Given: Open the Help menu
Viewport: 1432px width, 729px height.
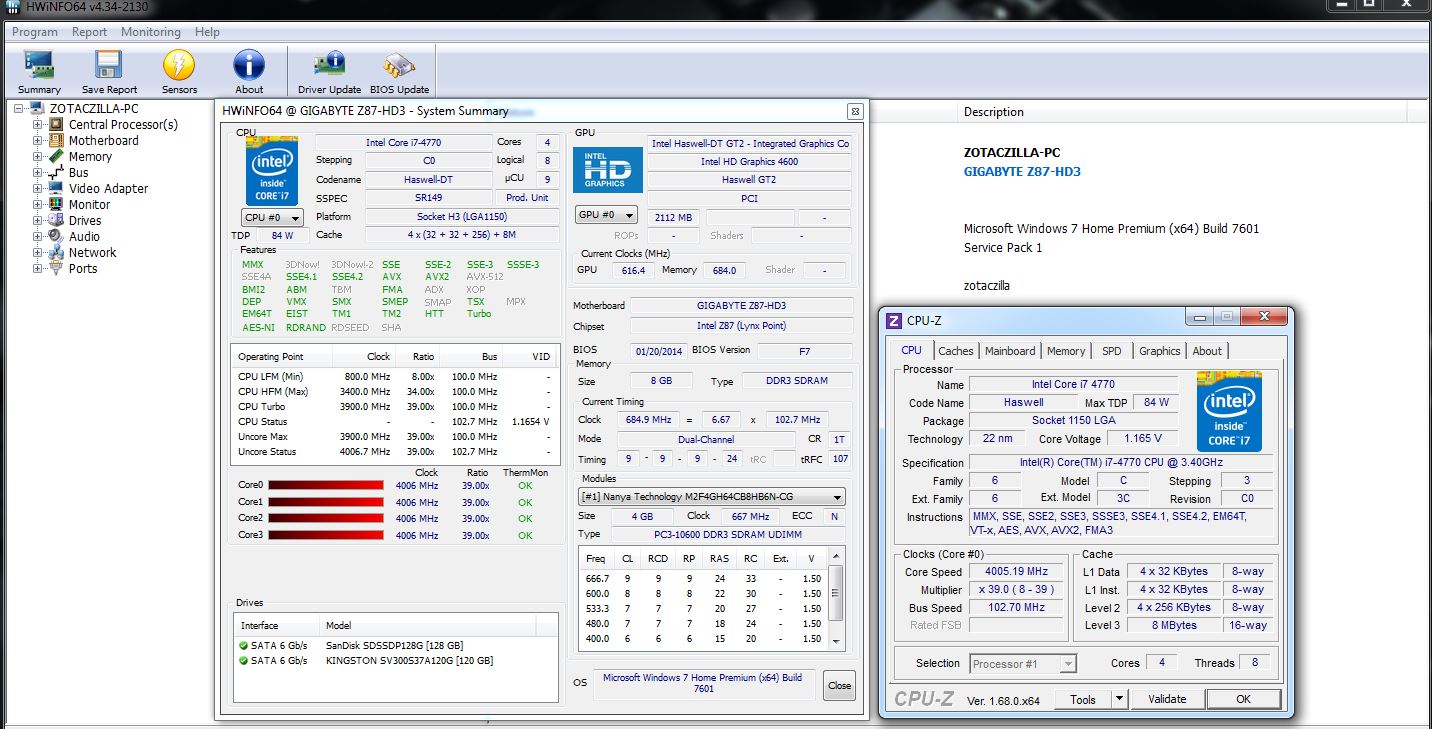Looking at the screenshot, I should (207, 32).
